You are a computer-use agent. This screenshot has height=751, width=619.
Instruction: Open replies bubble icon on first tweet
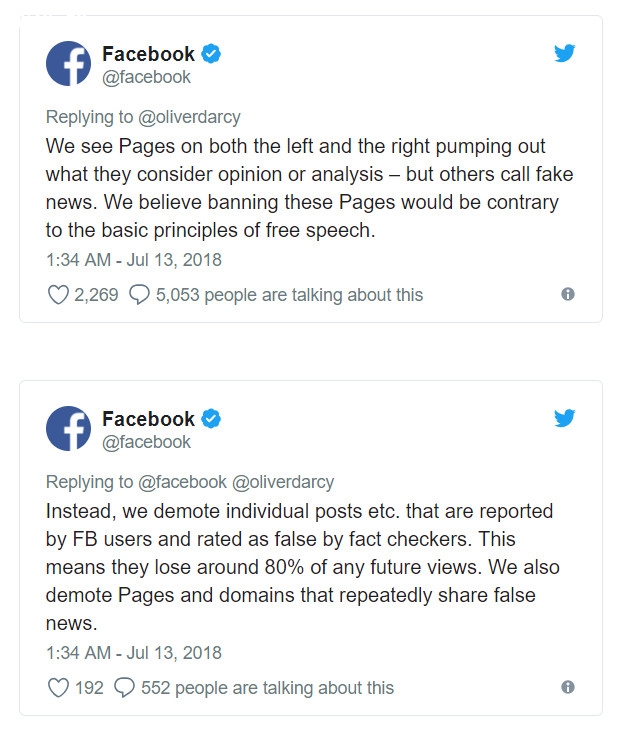click(139, 295)
